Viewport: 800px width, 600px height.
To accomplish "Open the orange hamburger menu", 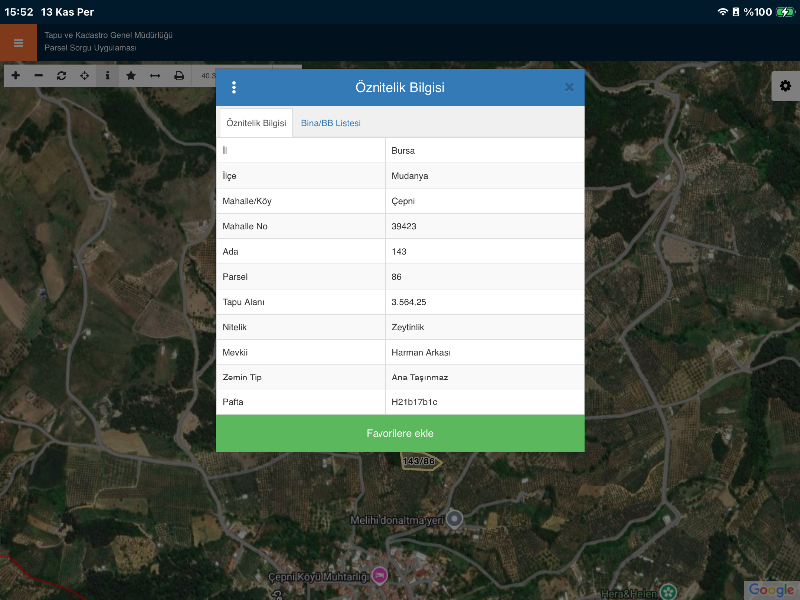I will tap(18, 43).
